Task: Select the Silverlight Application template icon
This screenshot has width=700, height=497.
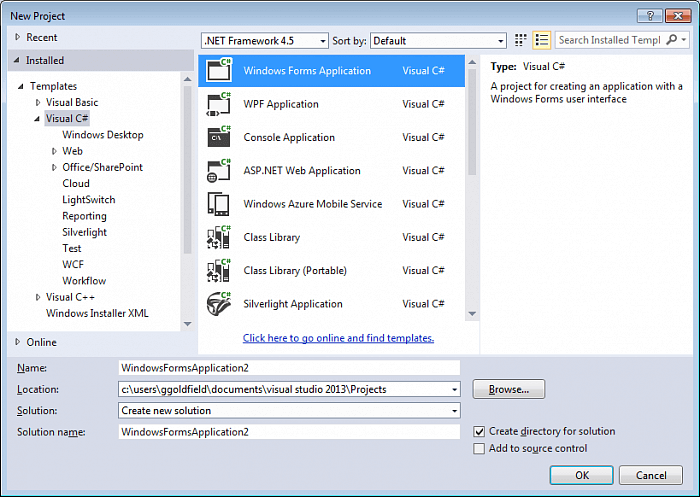Action: click(218, 304)
